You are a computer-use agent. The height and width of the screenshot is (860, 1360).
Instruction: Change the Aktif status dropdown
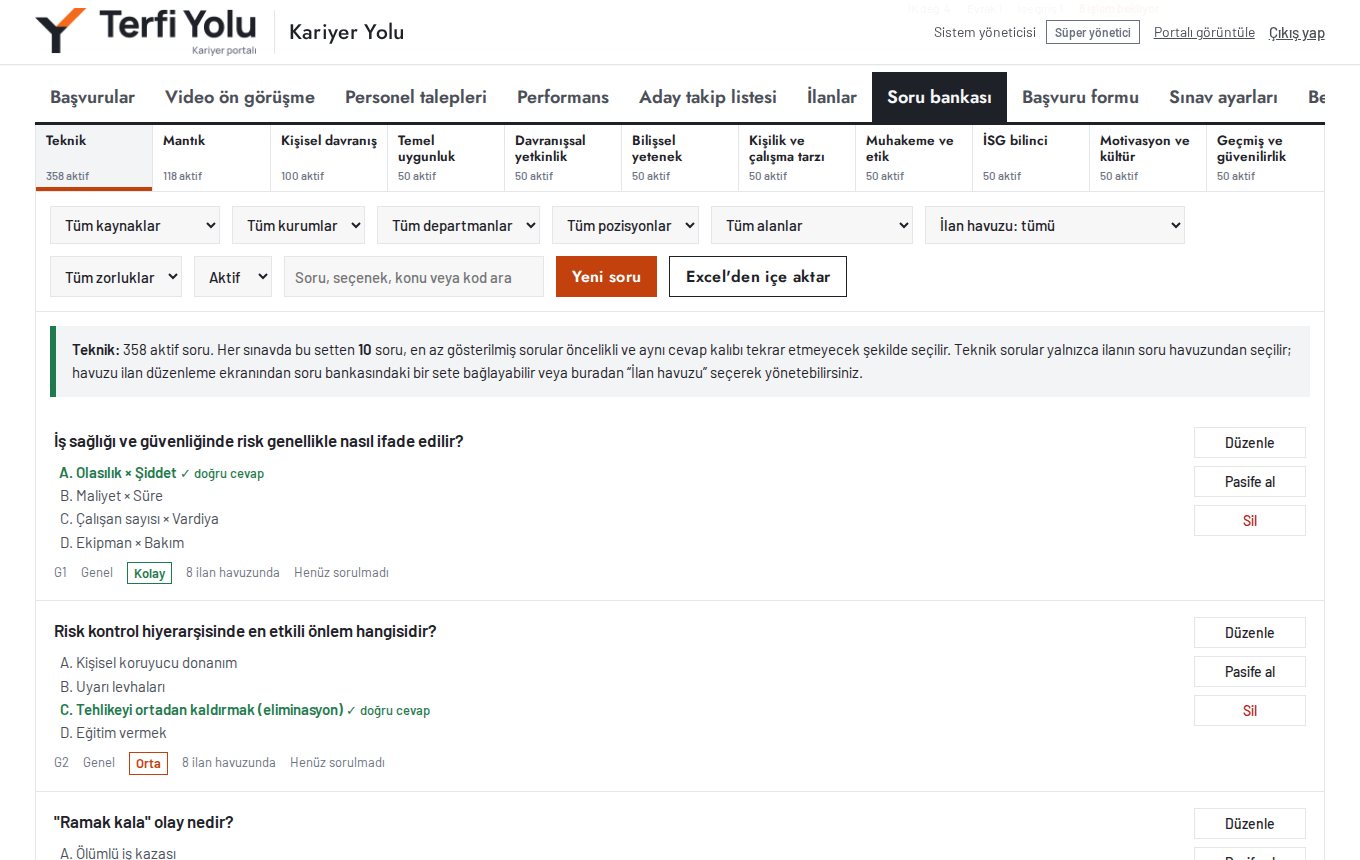[233, 277]
